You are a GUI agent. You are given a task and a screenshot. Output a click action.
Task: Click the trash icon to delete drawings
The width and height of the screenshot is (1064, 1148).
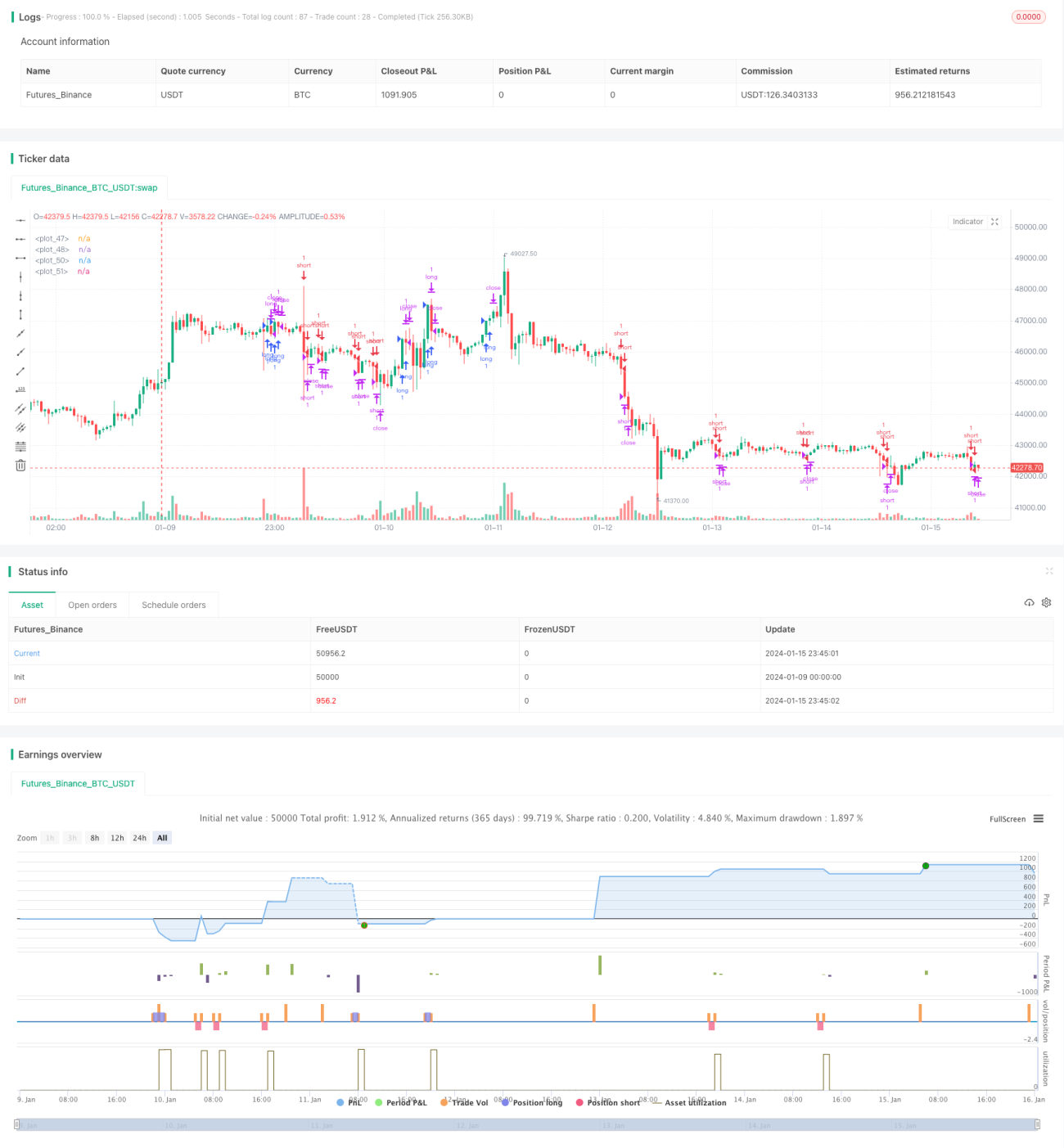click(x=20, y=465)
